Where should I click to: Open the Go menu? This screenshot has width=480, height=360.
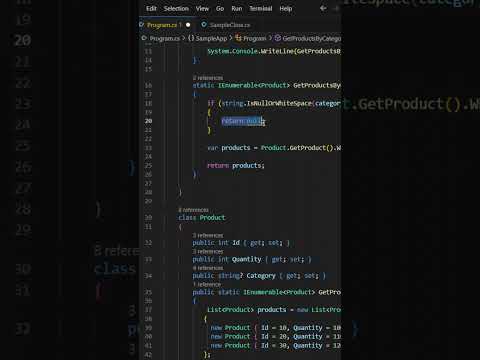pos(220,9)
